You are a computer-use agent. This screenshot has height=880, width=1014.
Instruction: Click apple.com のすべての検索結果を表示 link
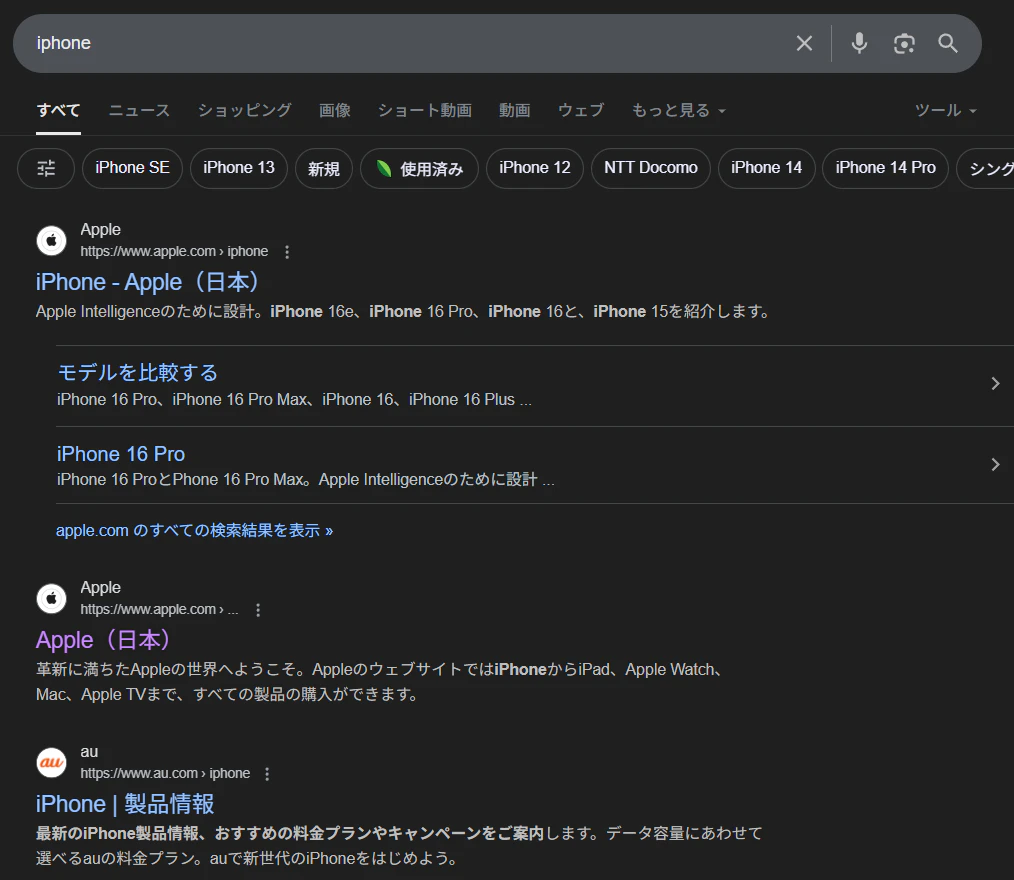[195, 529]
